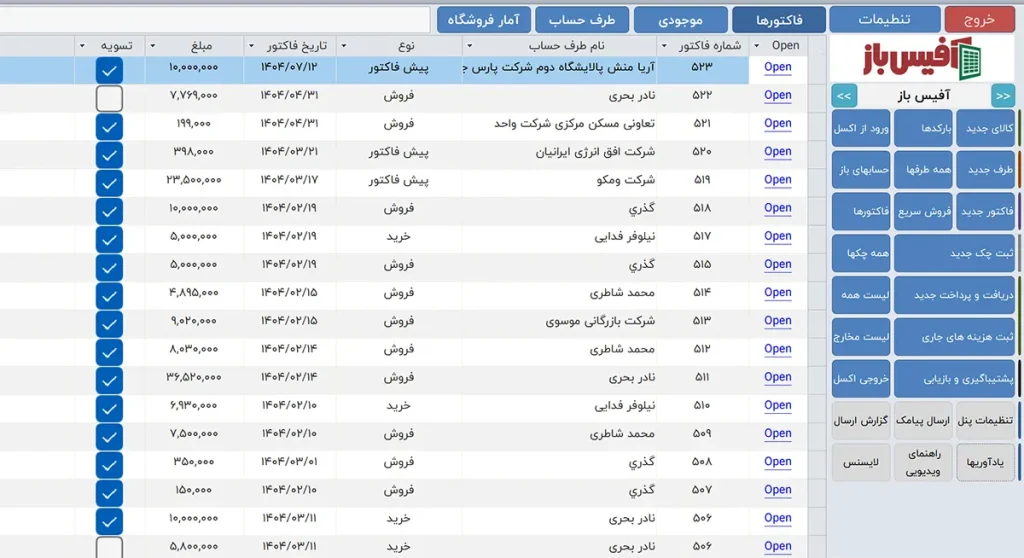Toggle the تسویه checkbox of invoice ۵۲۰
Screen dimensions: 1024x558
click(109, 155)
